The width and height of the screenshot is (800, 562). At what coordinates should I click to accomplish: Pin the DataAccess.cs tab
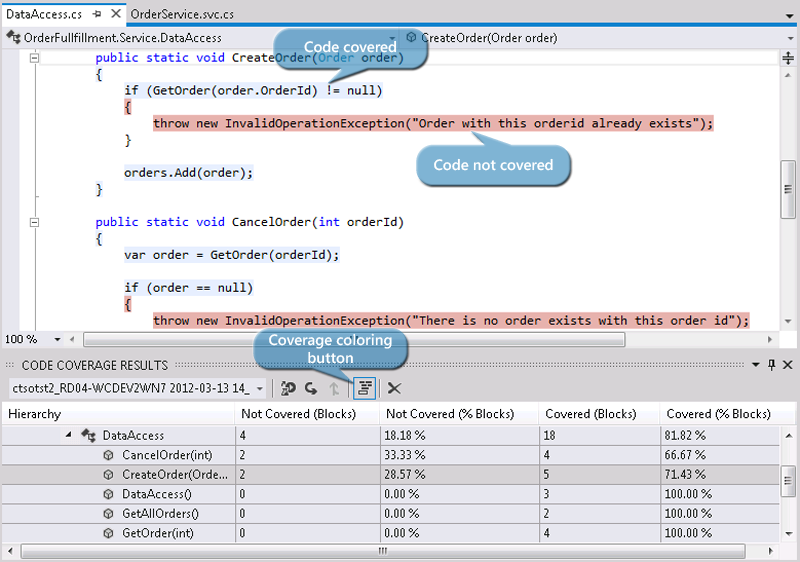click(x=99, y=14)
